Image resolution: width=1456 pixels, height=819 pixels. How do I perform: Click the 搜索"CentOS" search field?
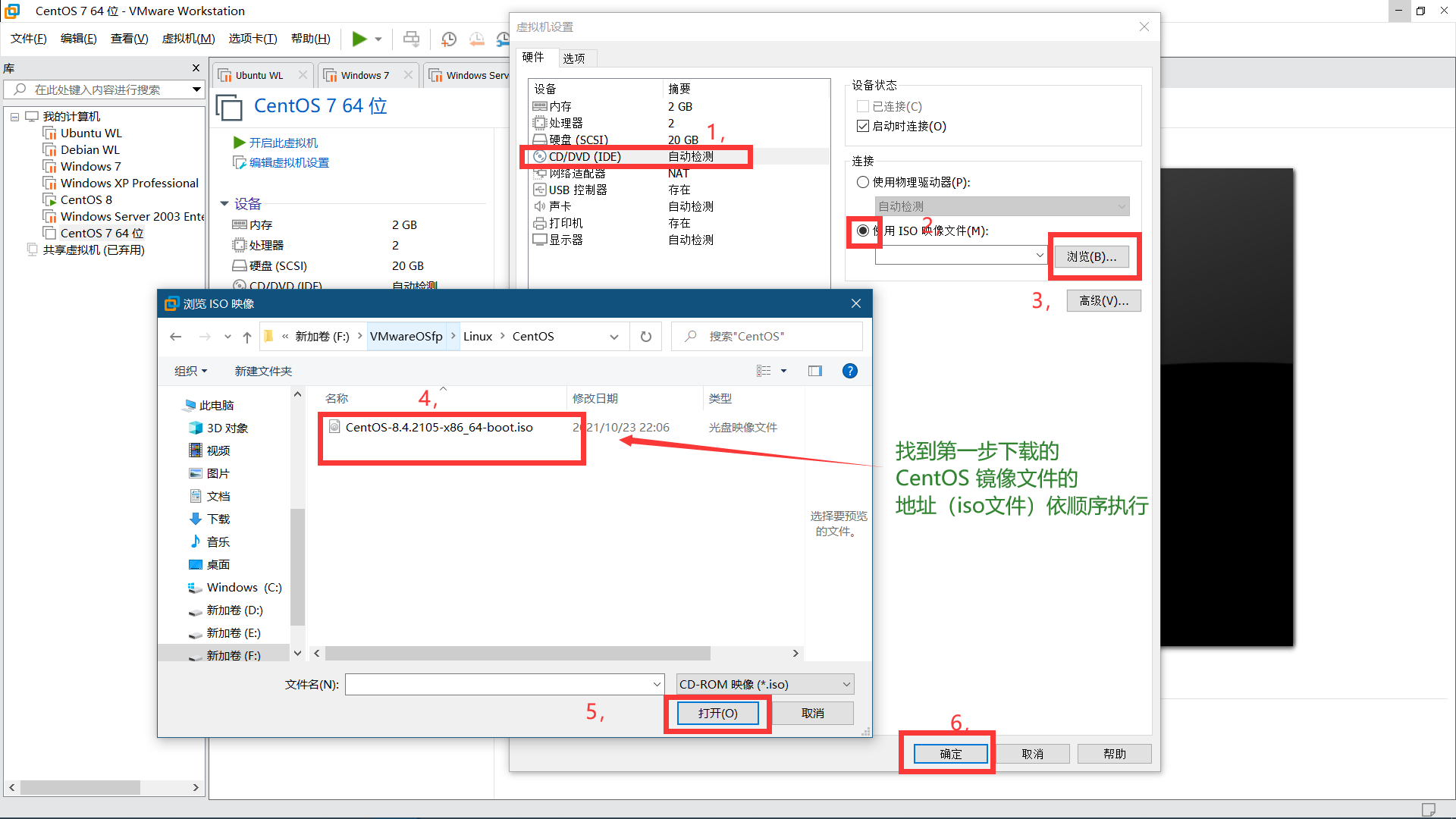(x=767, y=337)
